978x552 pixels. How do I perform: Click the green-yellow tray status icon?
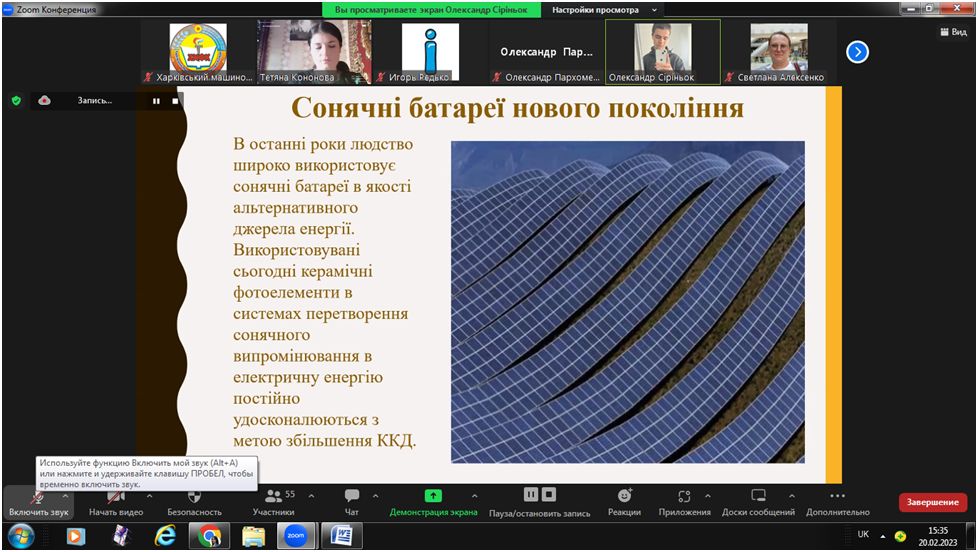tap(900, 536)
